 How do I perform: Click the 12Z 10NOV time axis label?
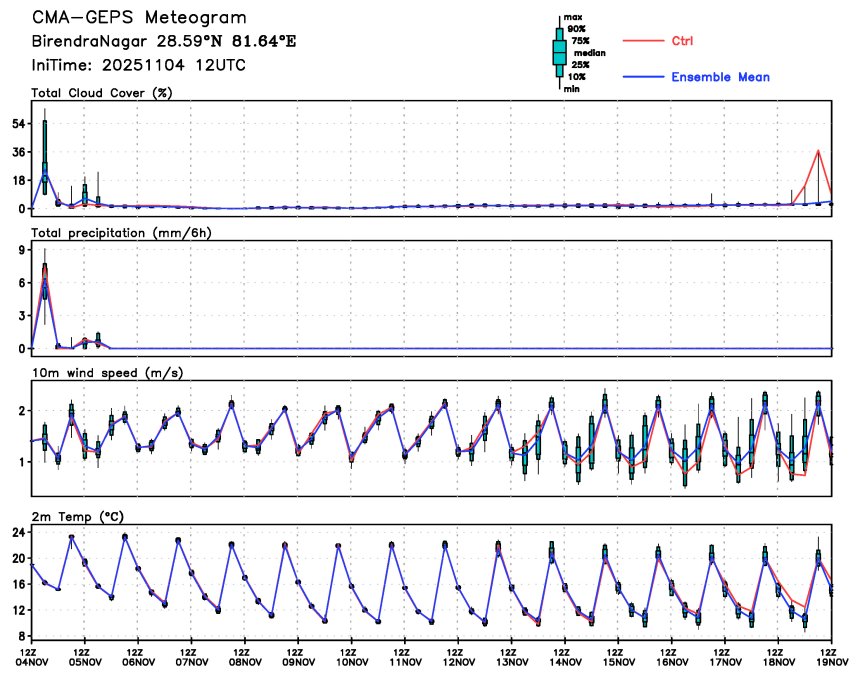coord(352,657)
